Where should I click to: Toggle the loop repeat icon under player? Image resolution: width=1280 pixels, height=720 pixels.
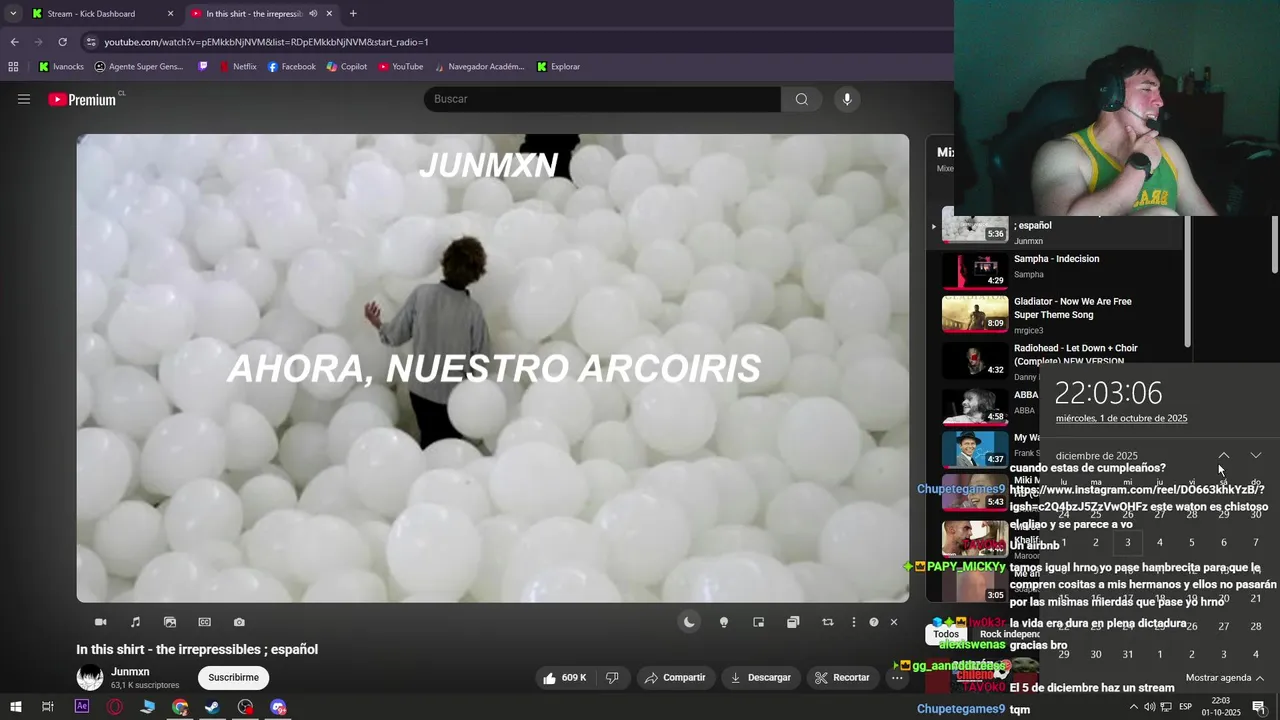828,622
